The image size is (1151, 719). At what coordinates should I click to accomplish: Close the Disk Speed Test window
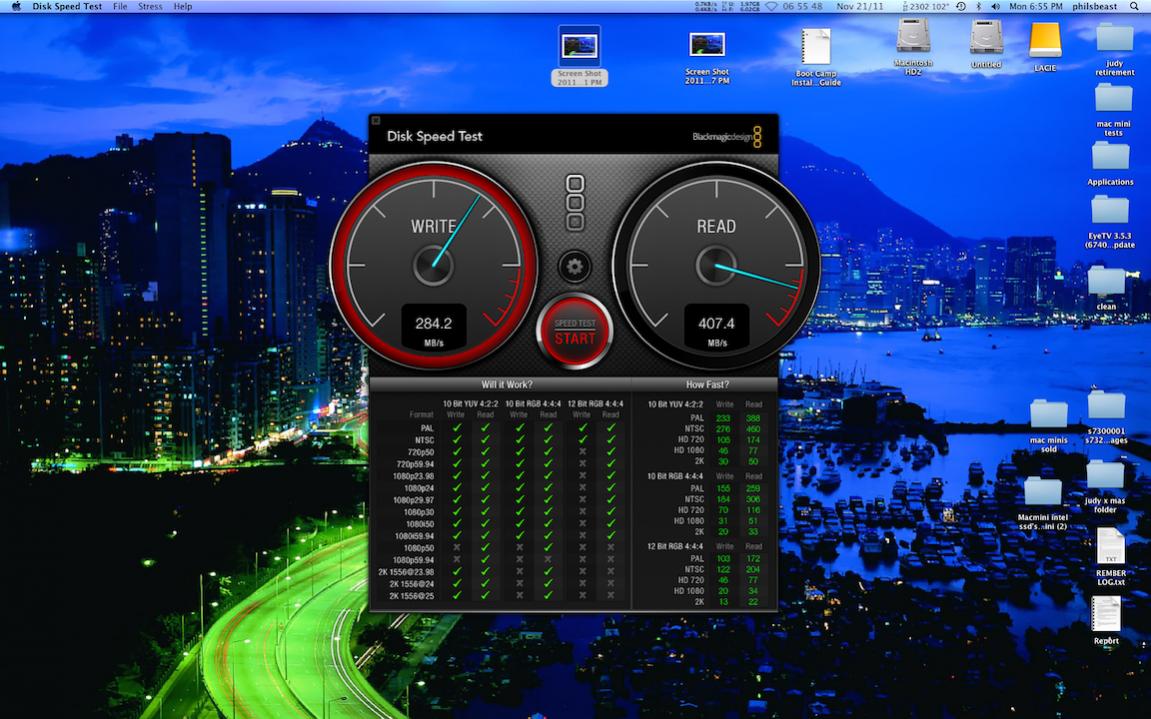(376, 120)
